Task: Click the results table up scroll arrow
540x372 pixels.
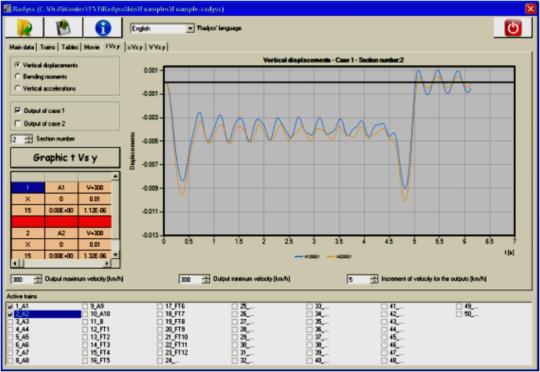Action: tap(115, 176)
